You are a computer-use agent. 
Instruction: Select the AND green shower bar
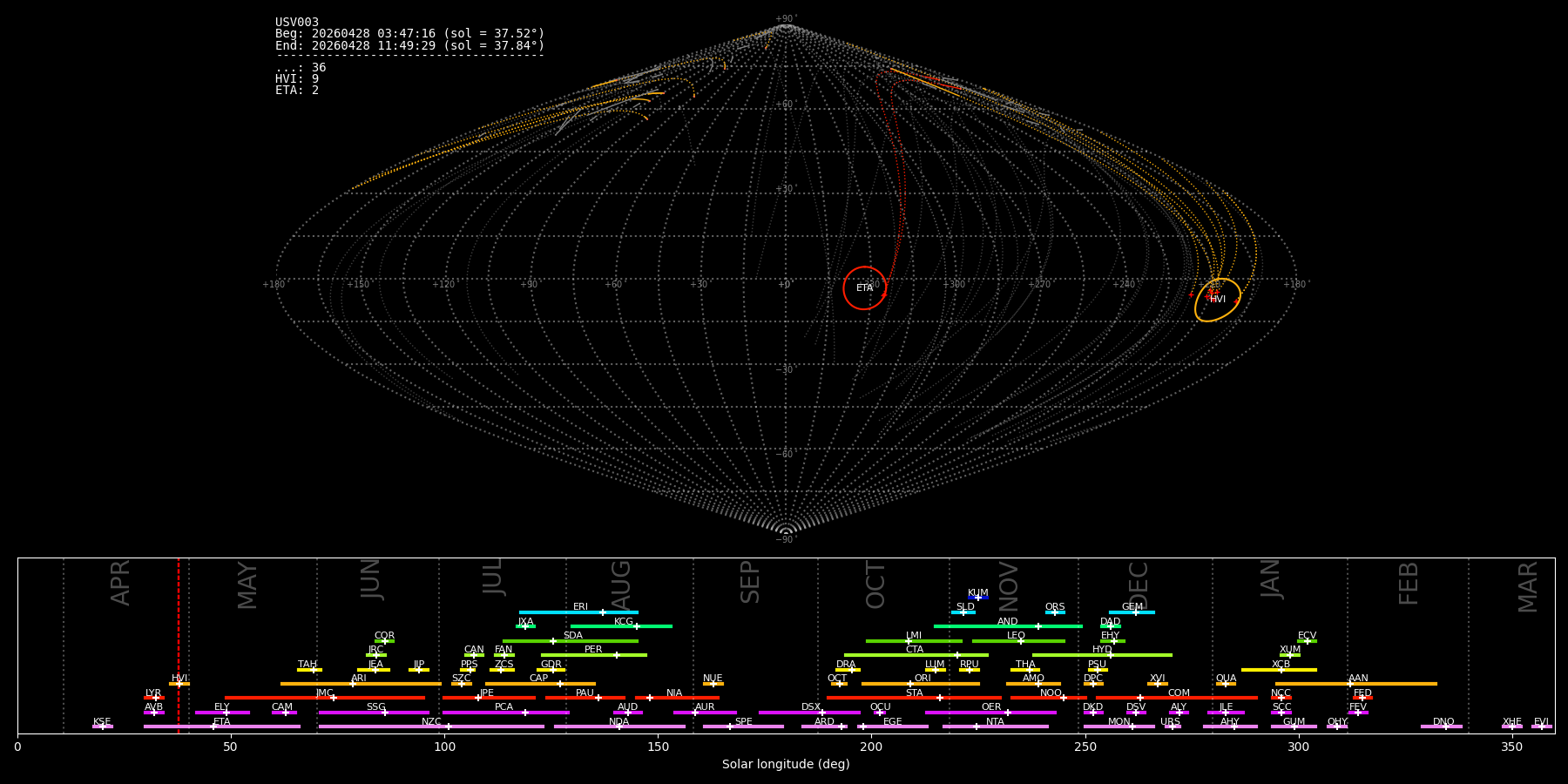tap(1008, 626)
